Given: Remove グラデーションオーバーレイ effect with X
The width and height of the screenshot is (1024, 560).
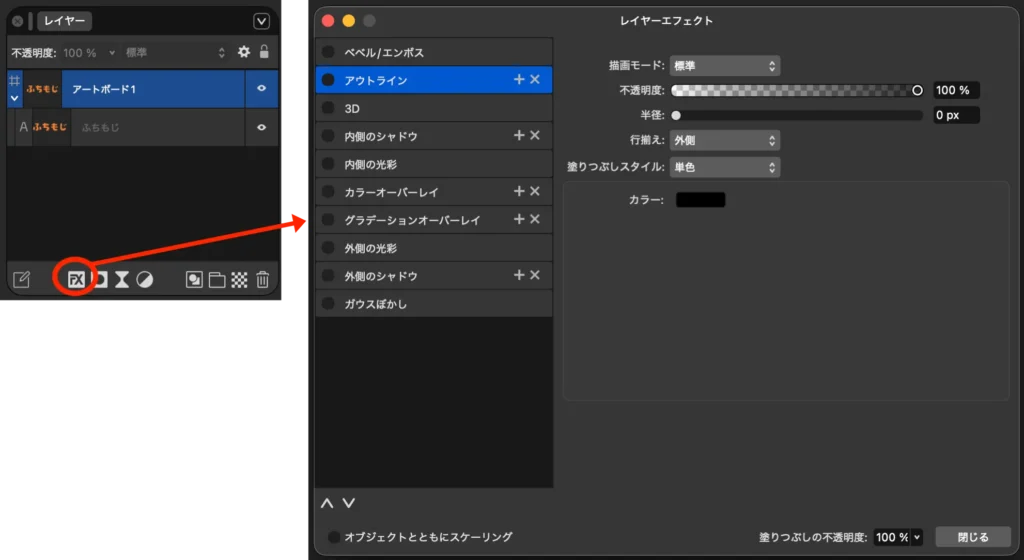Looking at the screenshot, I should 535,219.
